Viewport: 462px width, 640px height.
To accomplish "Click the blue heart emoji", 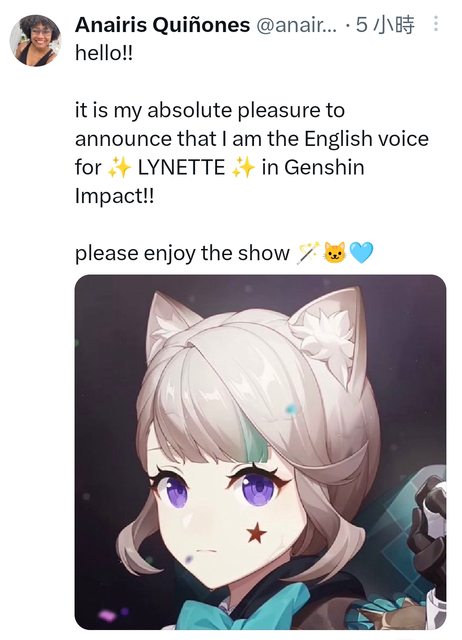I will pos(362,253).
